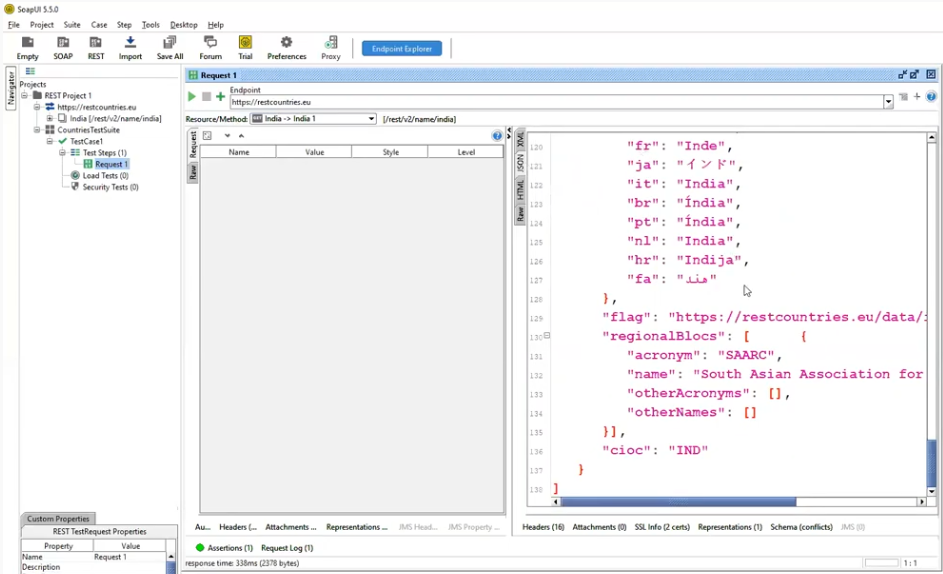The width and height of the screenshot is (943, 574).
Task: Open SSL Info (2 certs) tab
Action: (662, 527)
